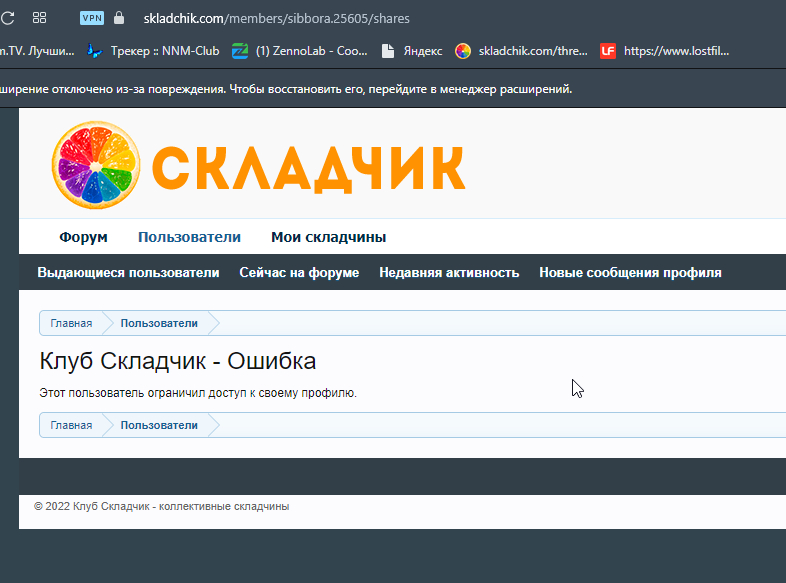Click the rainbow skladchik favicon in bookmarks
Screen dimensions: 786x583
point(463,51)
